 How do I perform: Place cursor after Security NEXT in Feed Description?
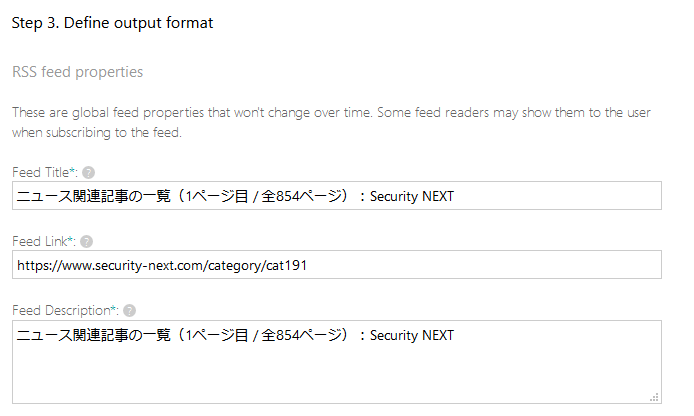[455, 335]
